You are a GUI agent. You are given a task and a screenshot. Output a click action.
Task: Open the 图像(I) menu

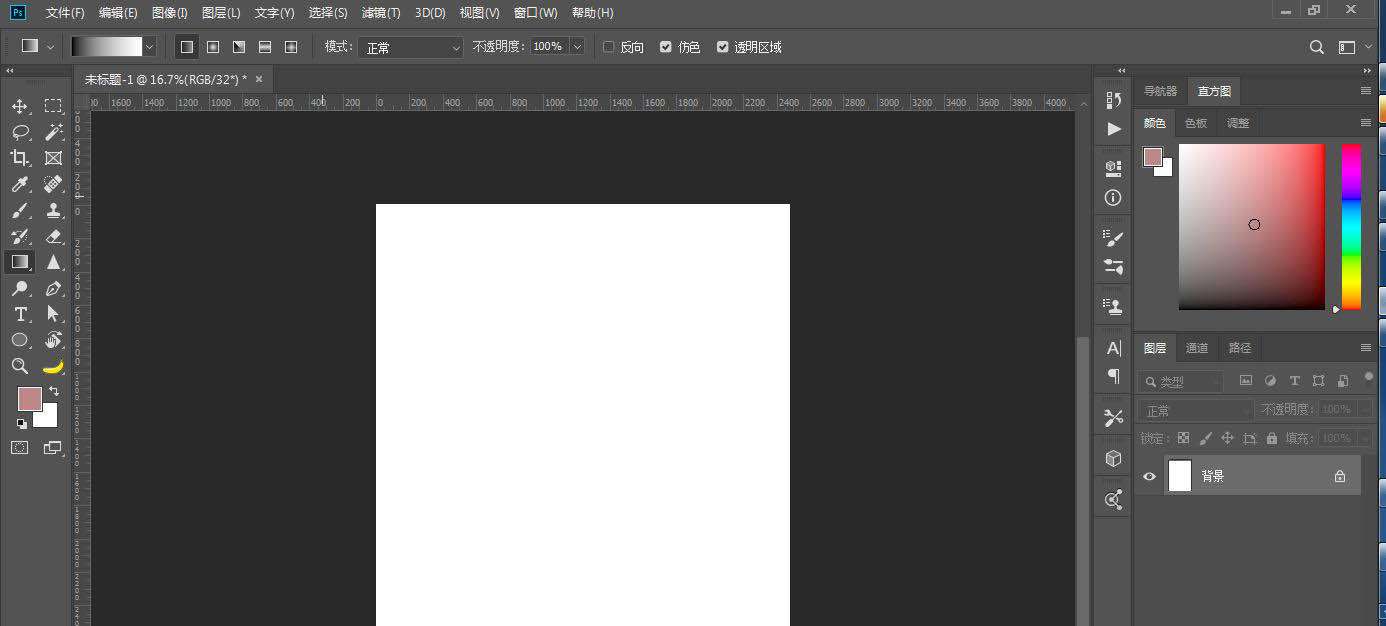tap(170, 13)
